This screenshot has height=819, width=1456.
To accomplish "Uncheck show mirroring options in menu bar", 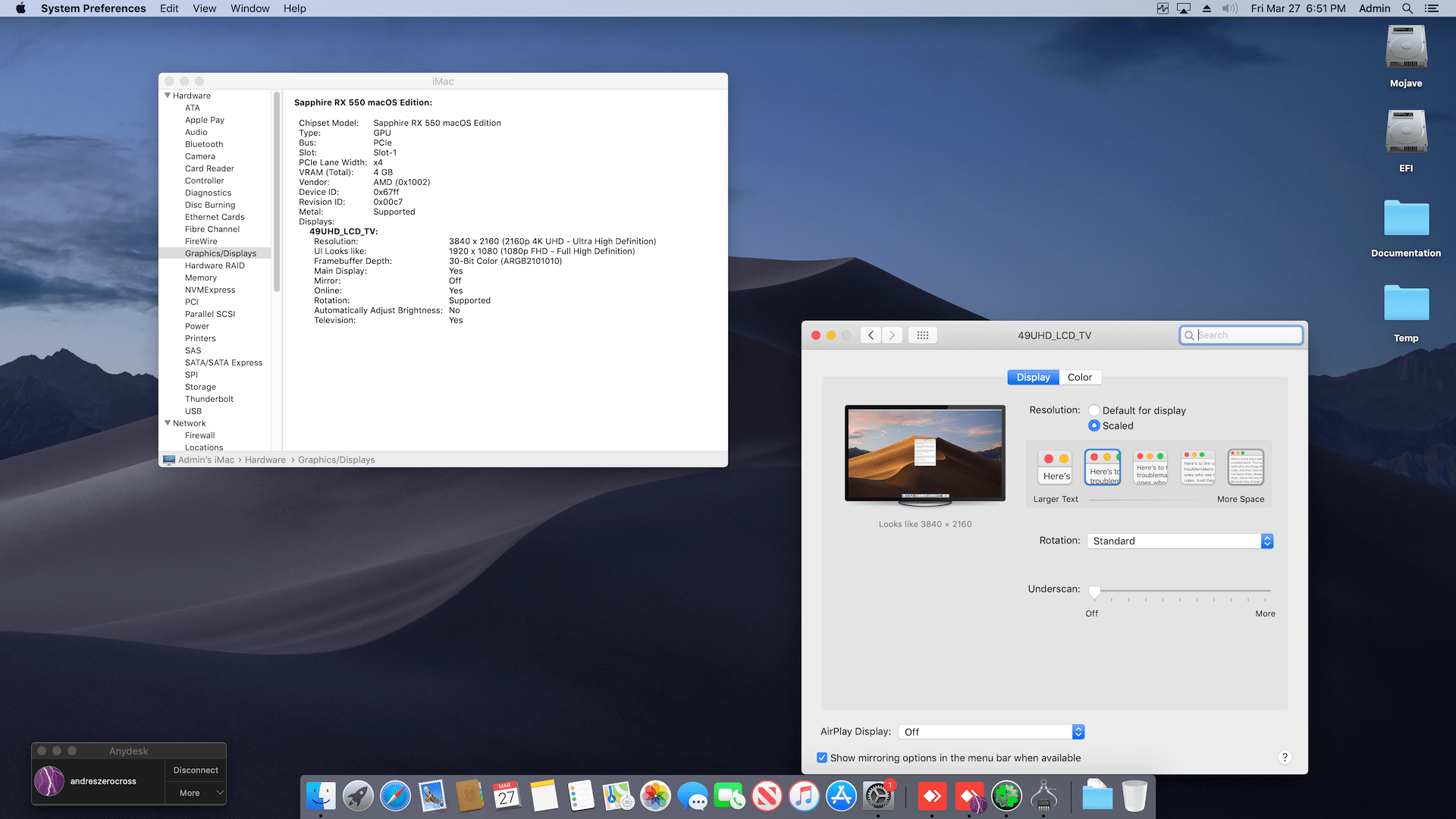I will point(822,758).
